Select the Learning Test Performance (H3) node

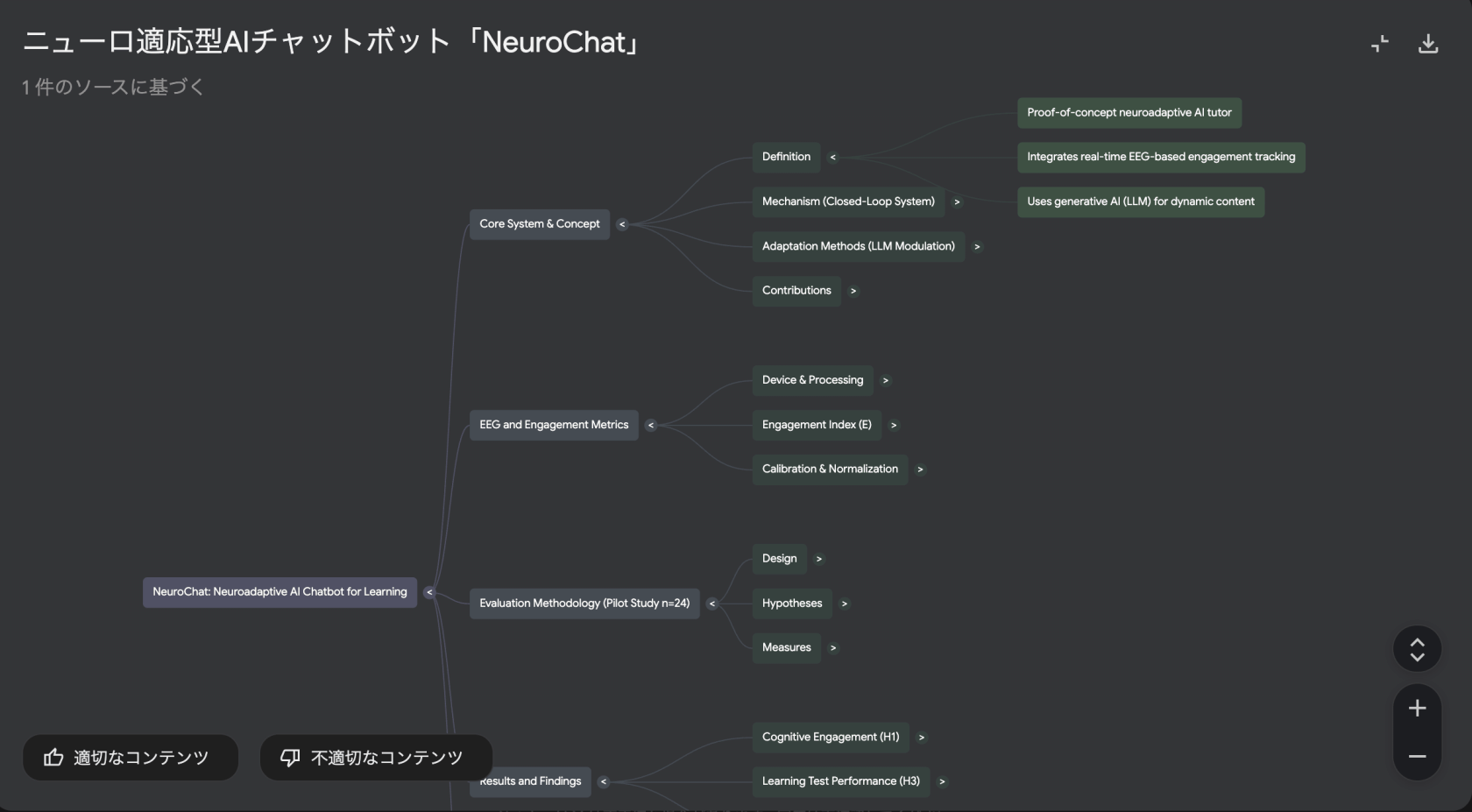tap(840, 781)
